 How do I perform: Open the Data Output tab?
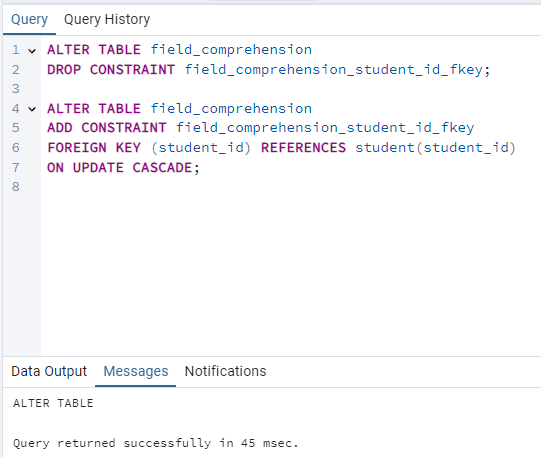49,371
